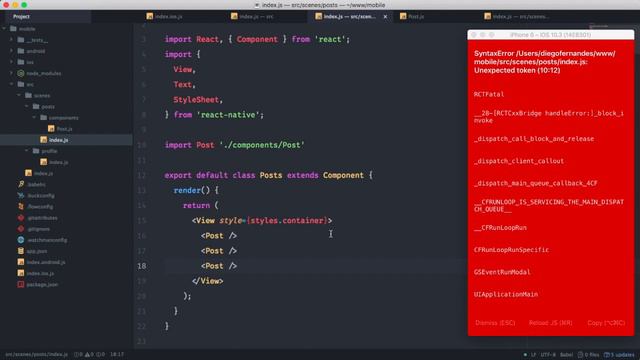Expand the __tests__ folder arrow
Image resolution: width=640 pixels, height=360 pixels.
click(11, 40)
